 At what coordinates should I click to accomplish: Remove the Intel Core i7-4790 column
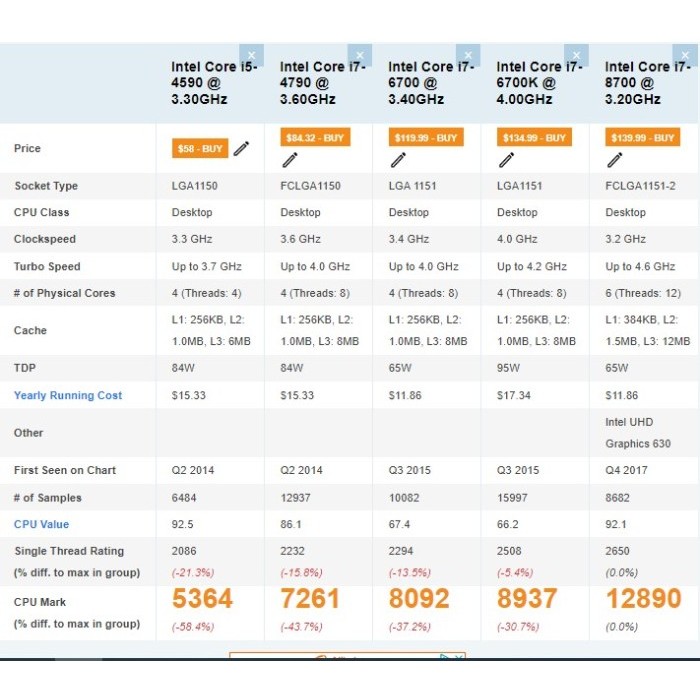point(360,55)
